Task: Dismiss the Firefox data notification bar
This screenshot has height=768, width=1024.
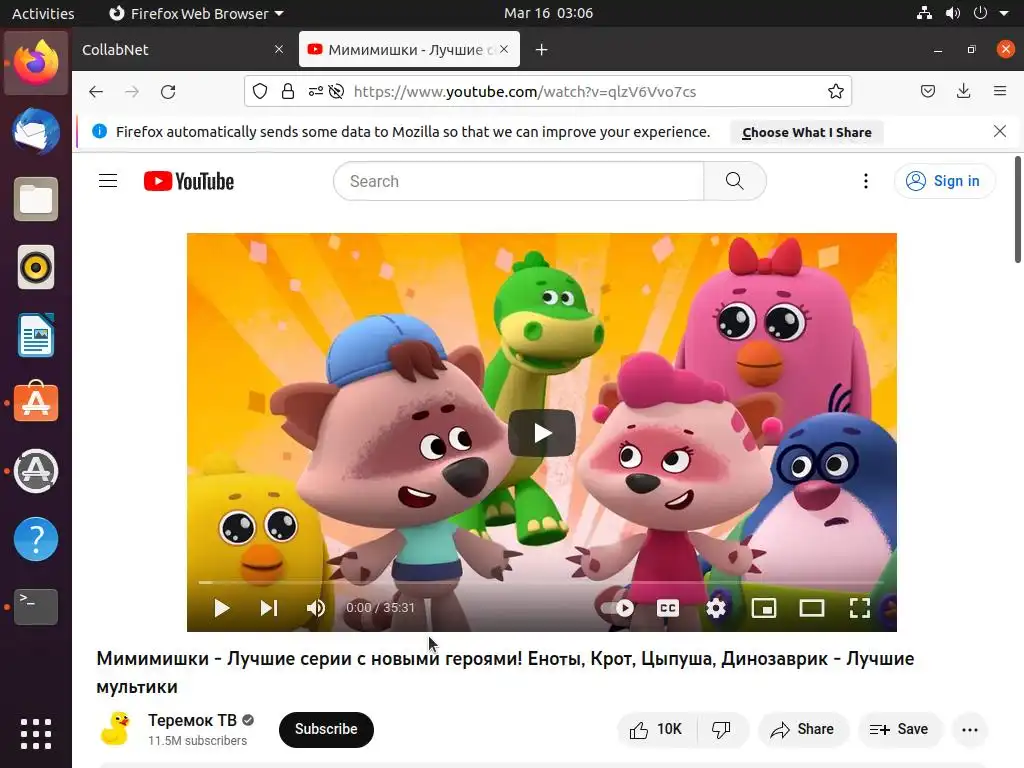Action: (999, 131)
